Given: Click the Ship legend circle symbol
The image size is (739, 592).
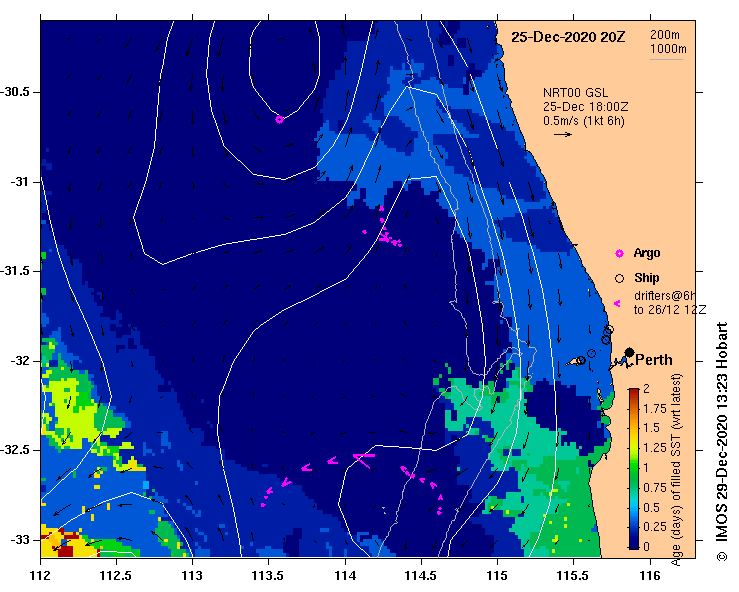Looking at the screenshot, I should click(x=619, y=279).
